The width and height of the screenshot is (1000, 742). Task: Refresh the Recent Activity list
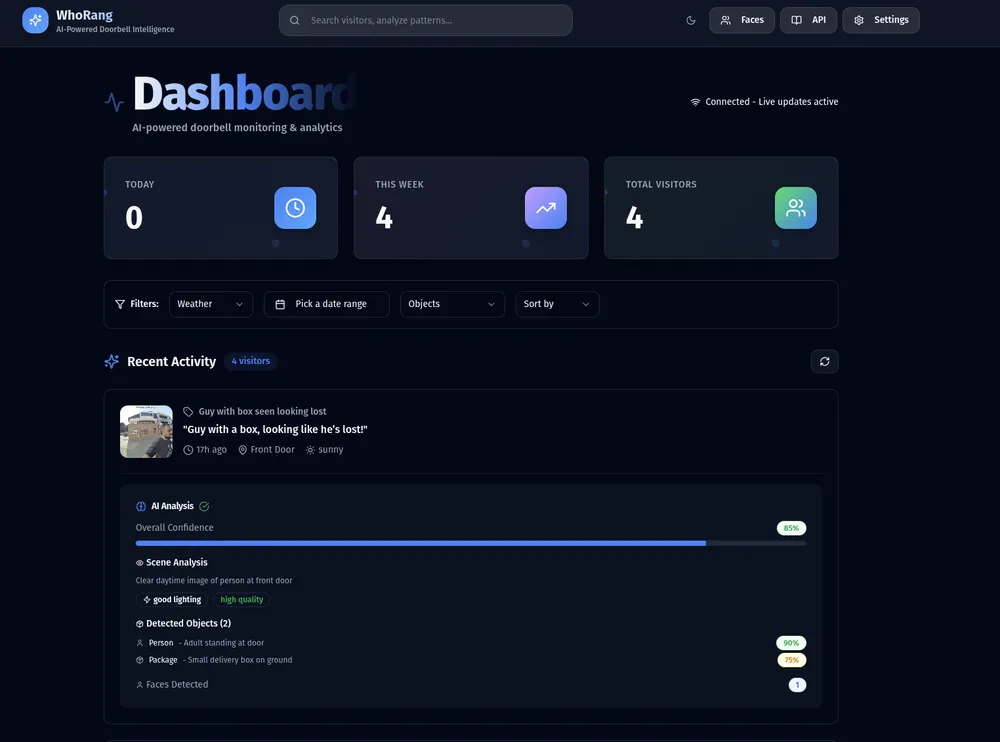pos(825,362)
